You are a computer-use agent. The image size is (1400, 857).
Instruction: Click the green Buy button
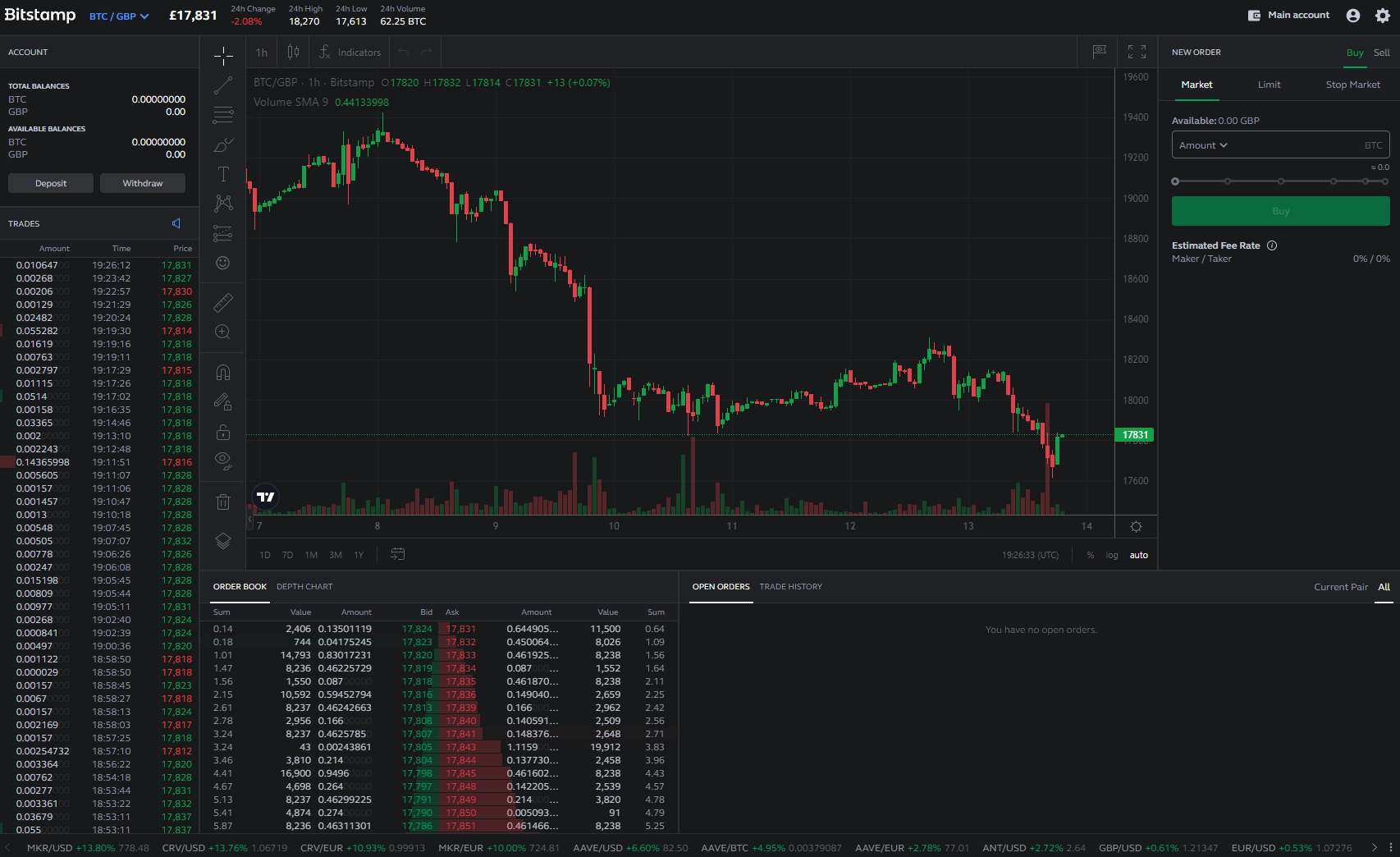[1280, 211]
